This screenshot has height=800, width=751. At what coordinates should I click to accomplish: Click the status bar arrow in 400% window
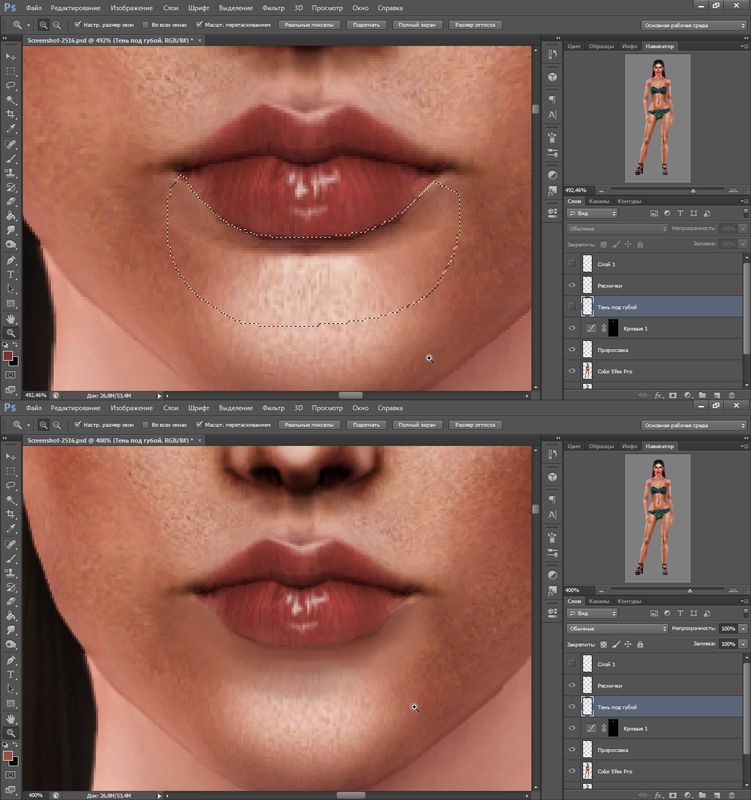[159, 795]
